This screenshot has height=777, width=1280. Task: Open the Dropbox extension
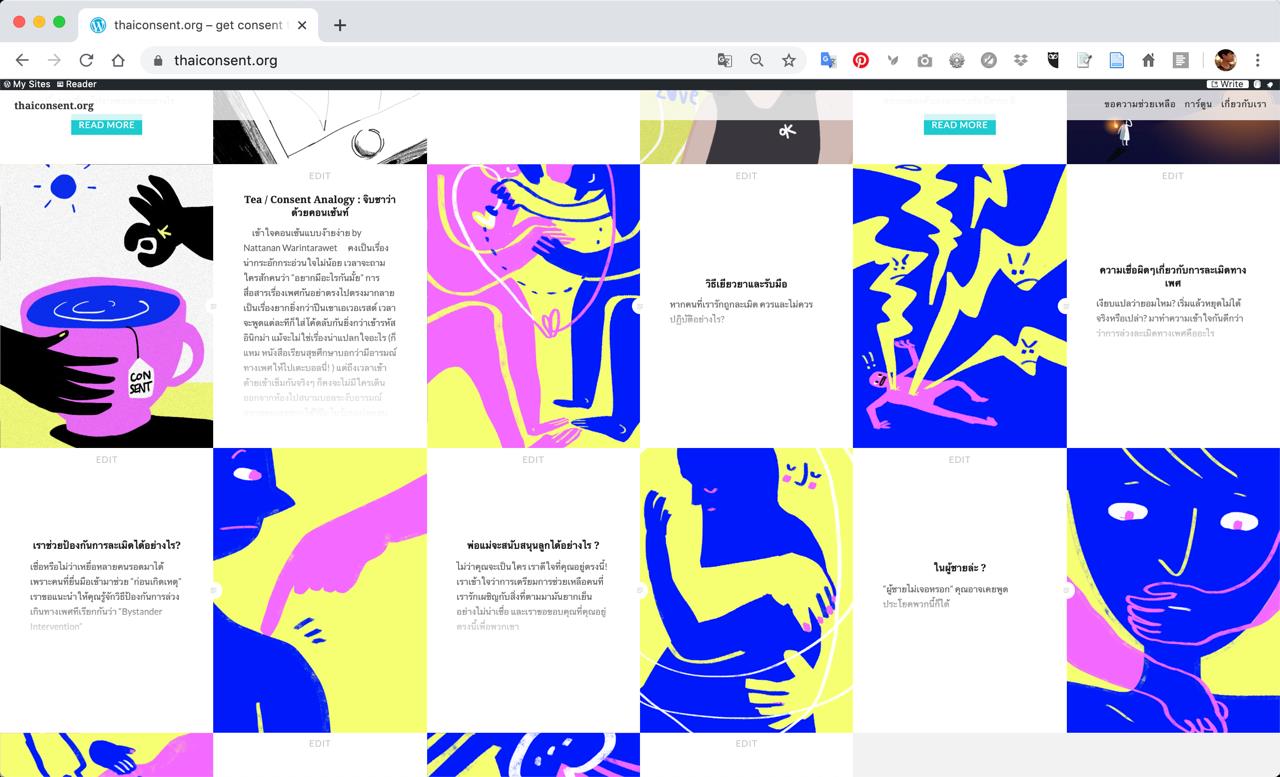point(1020,60)
